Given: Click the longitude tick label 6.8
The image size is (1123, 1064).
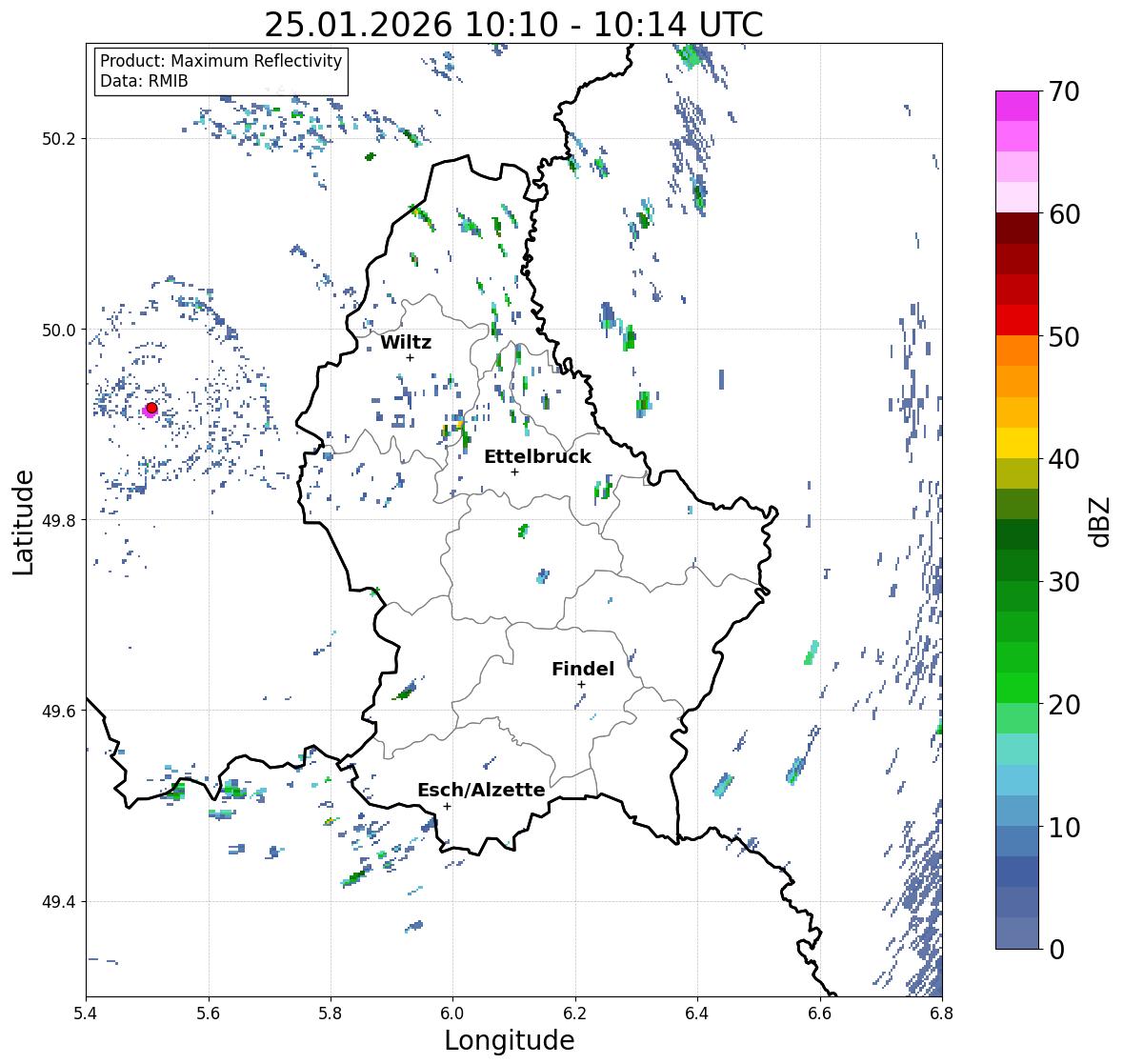Looking at the screenshot, I should coord(941,1013).
